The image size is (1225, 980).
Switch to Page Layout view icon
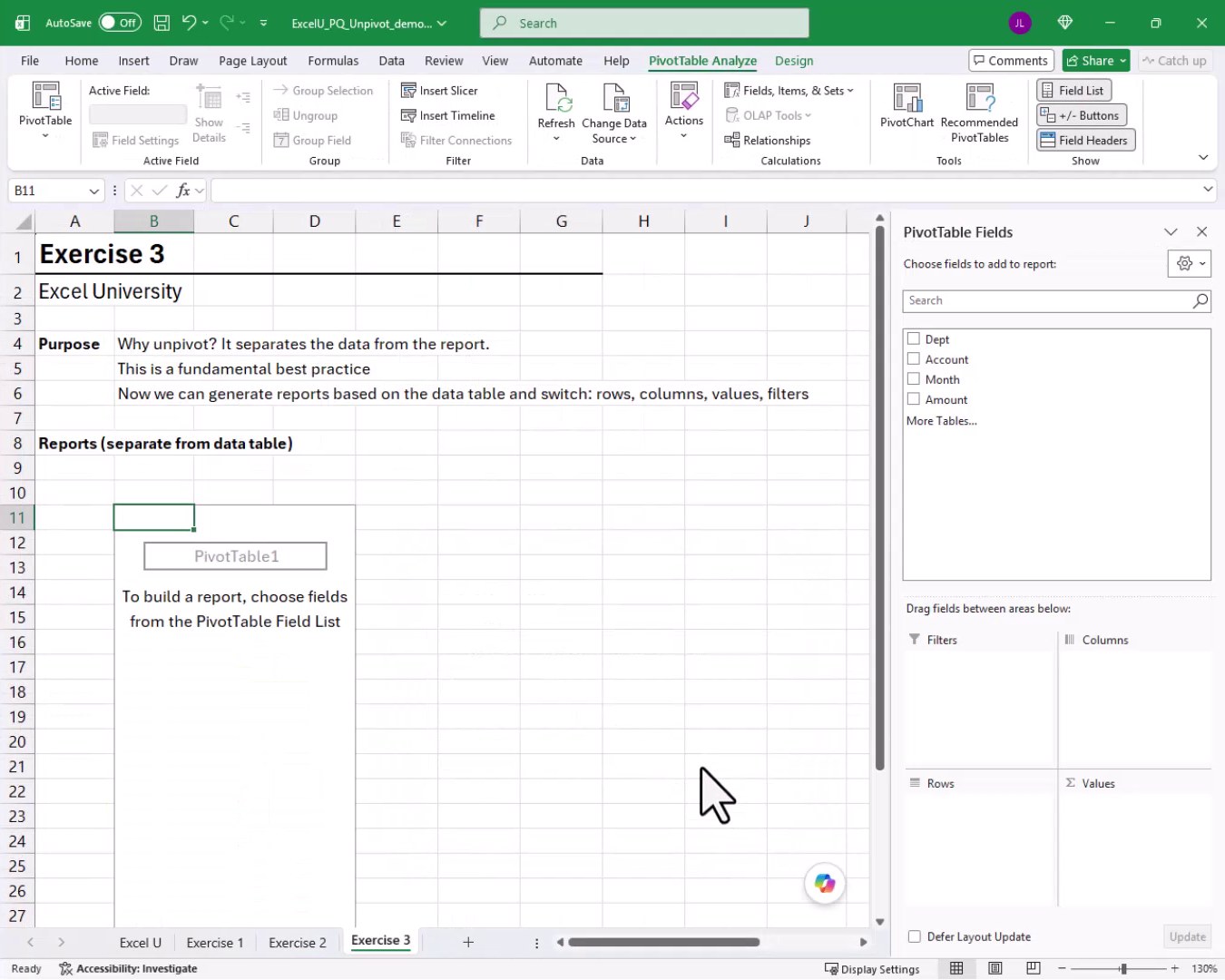coord(995,968)
